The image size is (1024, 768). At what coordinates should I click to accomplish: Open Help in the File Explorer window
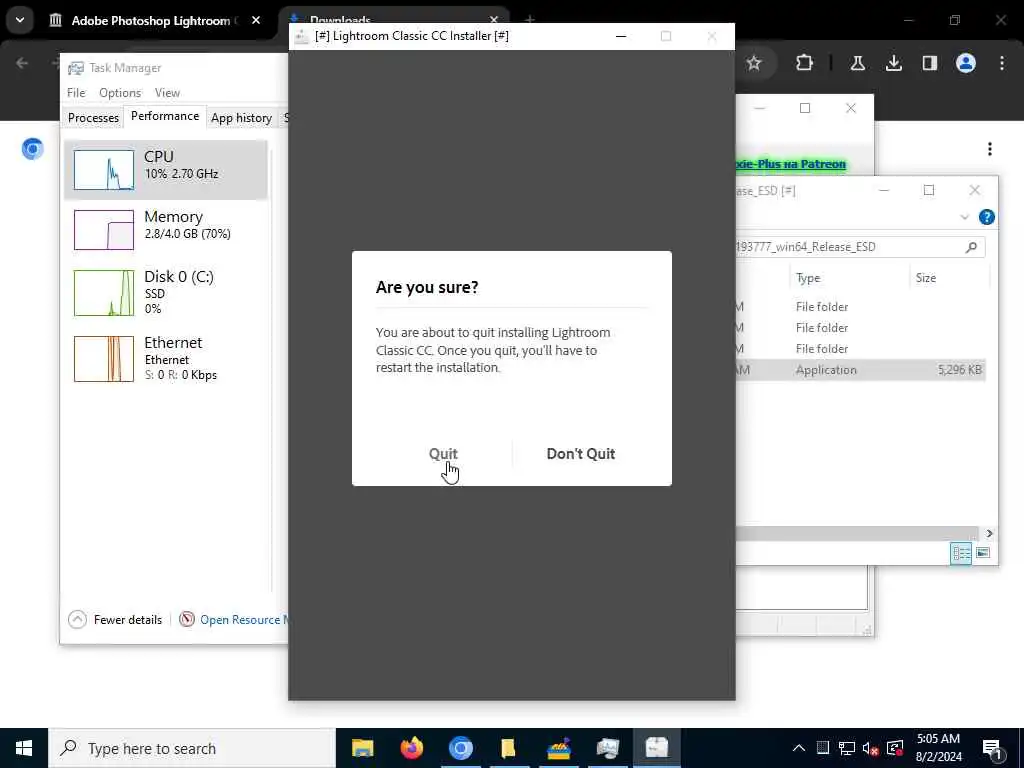pos(987,217)
